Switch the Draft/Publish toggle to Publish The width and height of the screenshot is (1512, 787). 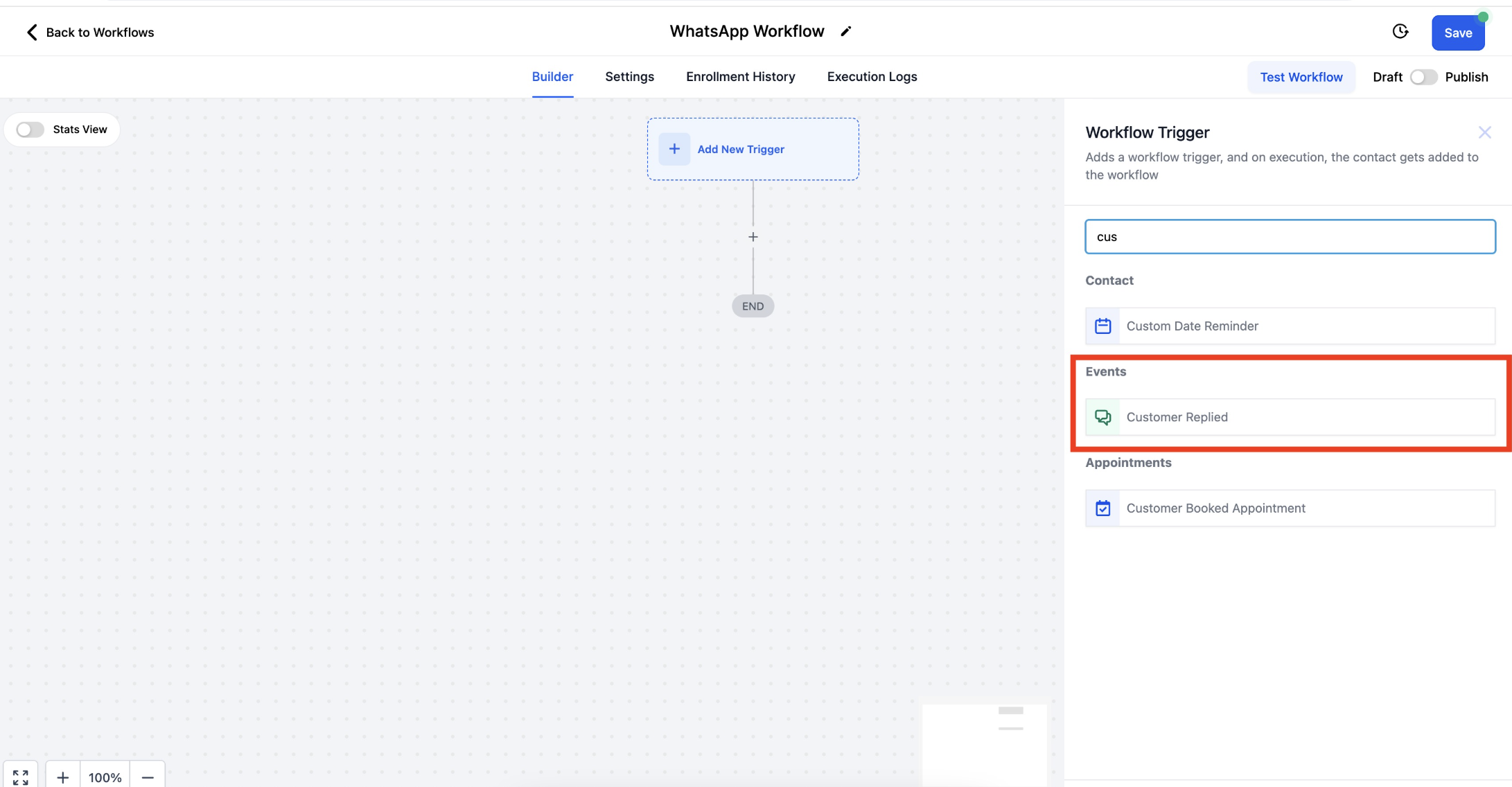tap(1423, 77)
